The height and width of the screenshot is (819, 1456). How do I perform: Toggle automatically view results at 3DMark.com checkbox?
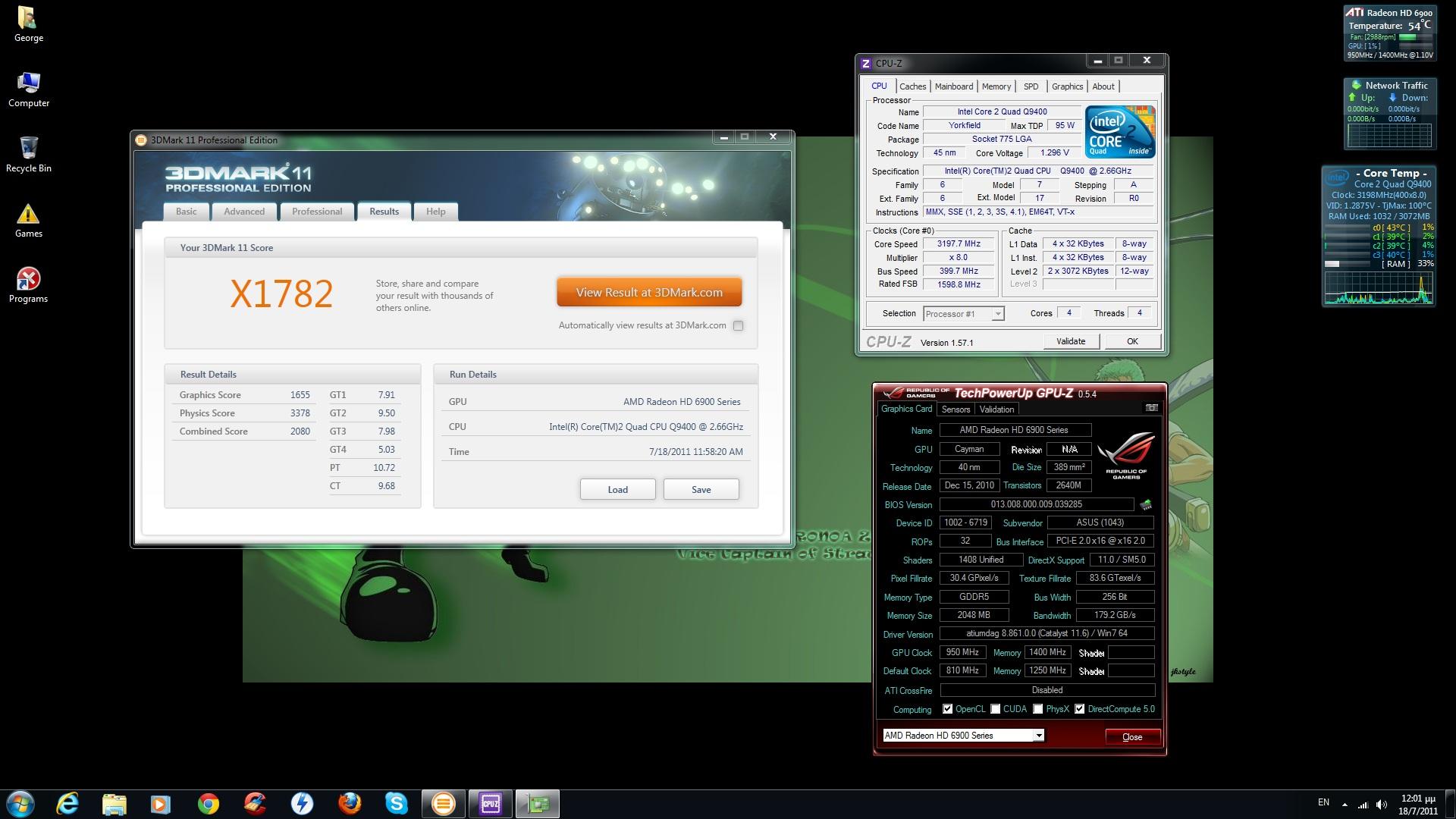point(738,325)
